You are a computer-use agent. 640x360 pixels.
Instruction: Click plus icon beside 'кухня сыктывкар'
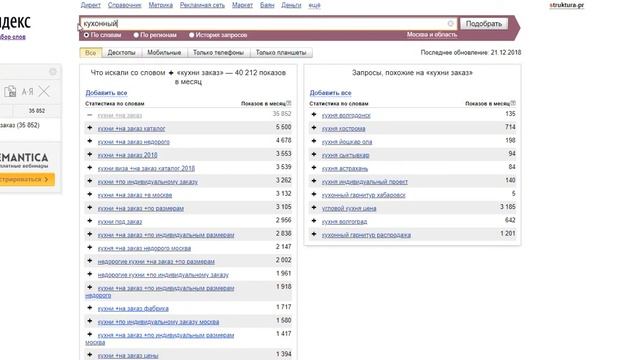point(314,154)
